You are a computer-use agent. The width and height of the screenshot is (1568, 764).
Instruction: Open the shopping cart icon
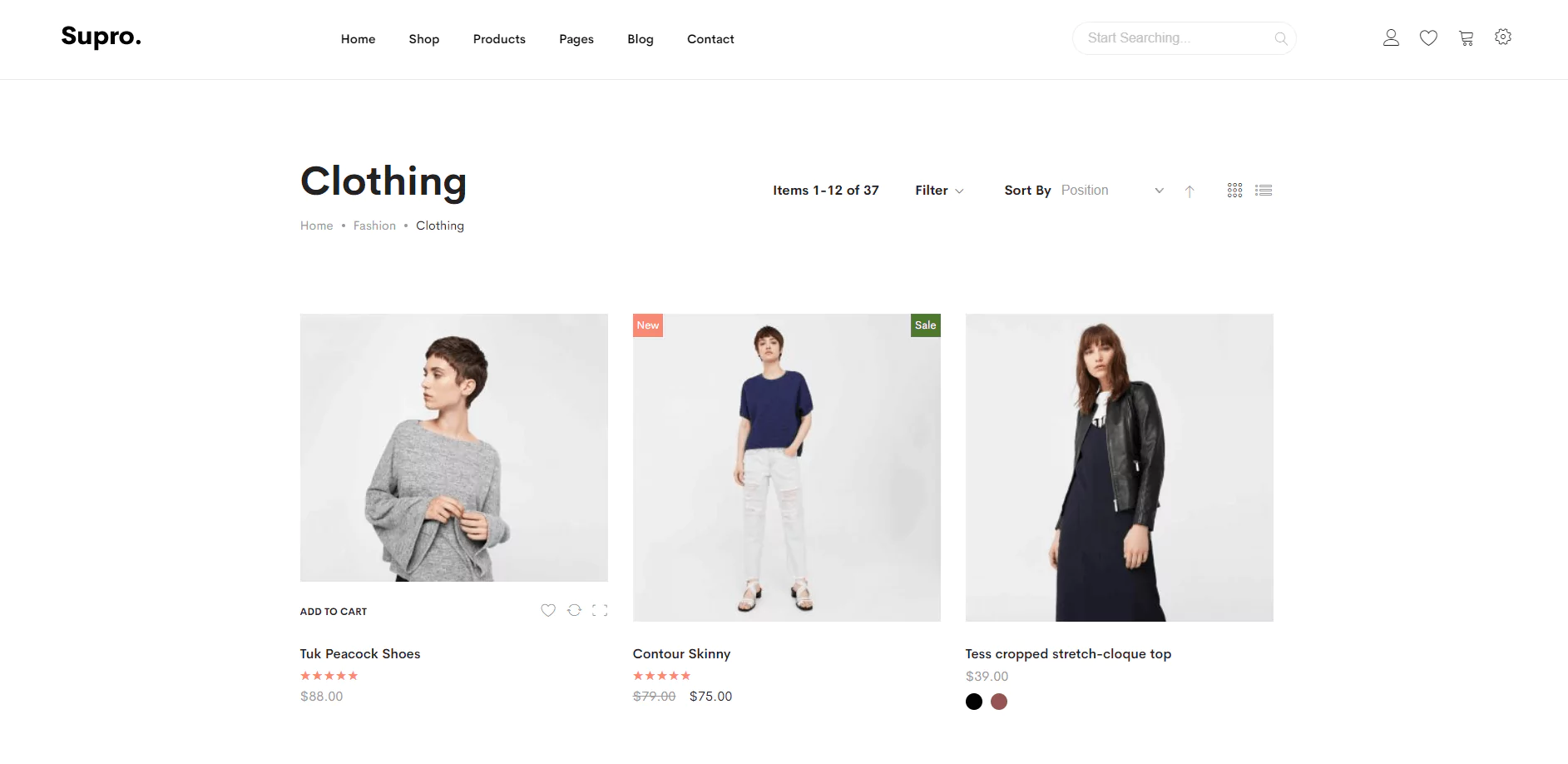tap(1466, 37)
